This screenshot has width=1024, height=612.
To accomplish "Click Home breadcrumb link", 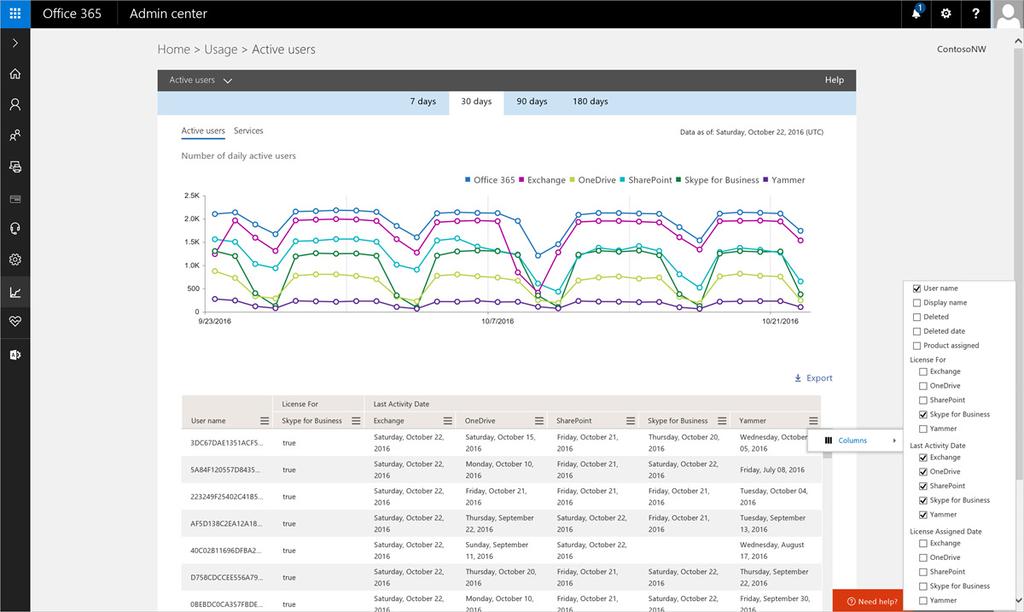I will click(x=174, y=50).
